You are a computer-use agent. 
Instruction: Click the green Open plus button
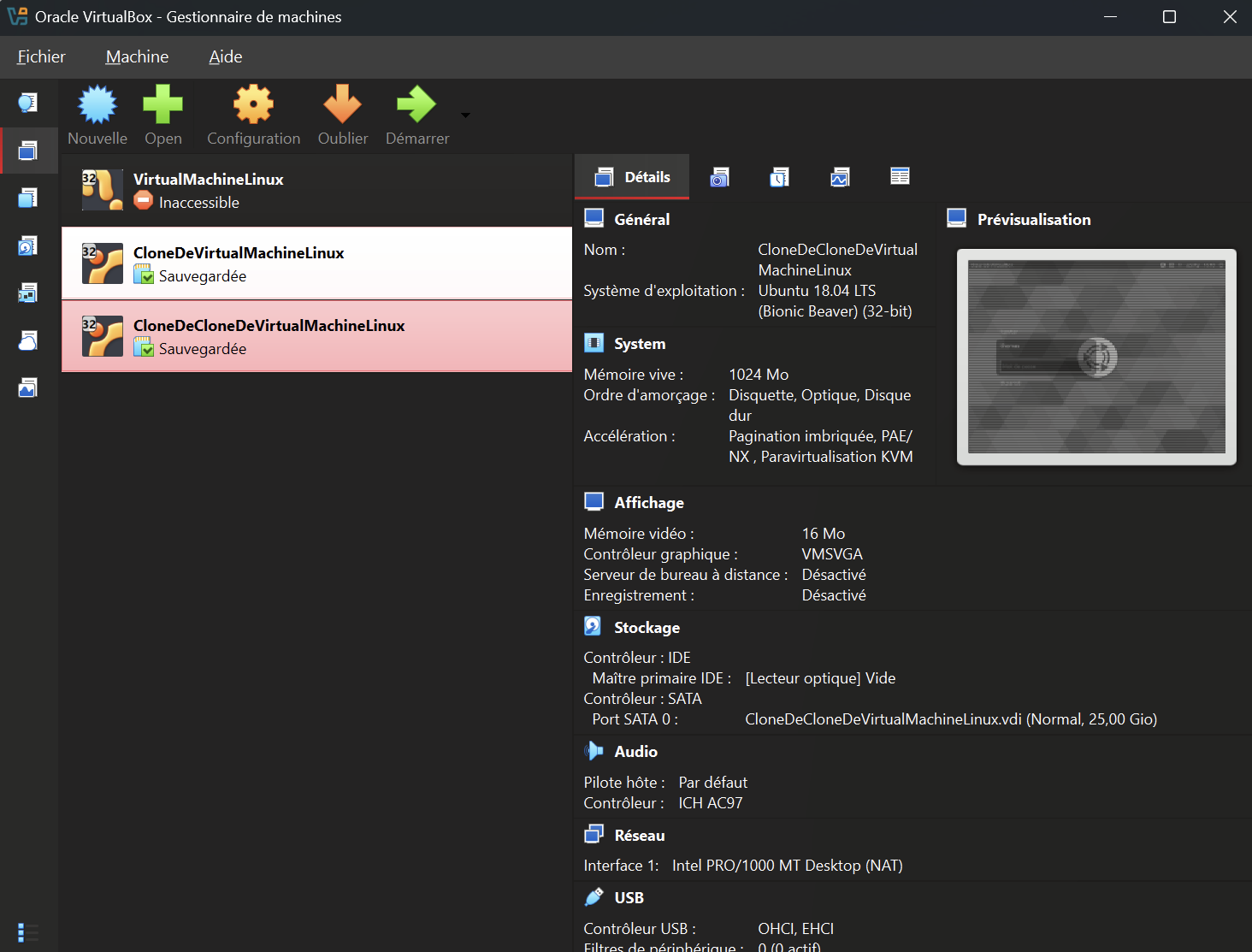pyautogui.click(x=162, y=115)
